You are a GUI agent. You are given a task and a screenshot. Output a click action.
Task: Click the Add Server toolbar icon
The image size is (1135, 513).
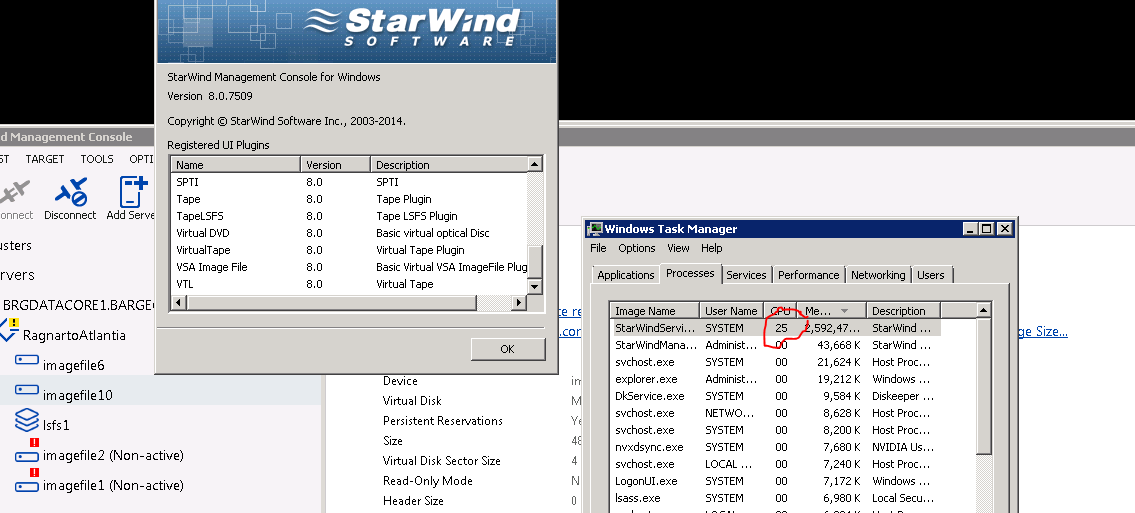point(133,192)
